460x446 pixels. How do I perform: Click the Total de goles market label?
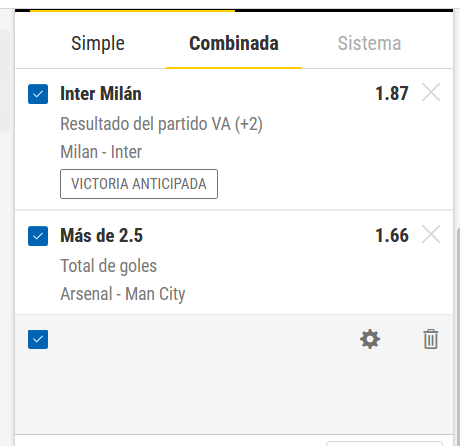(x=108, y=266)
